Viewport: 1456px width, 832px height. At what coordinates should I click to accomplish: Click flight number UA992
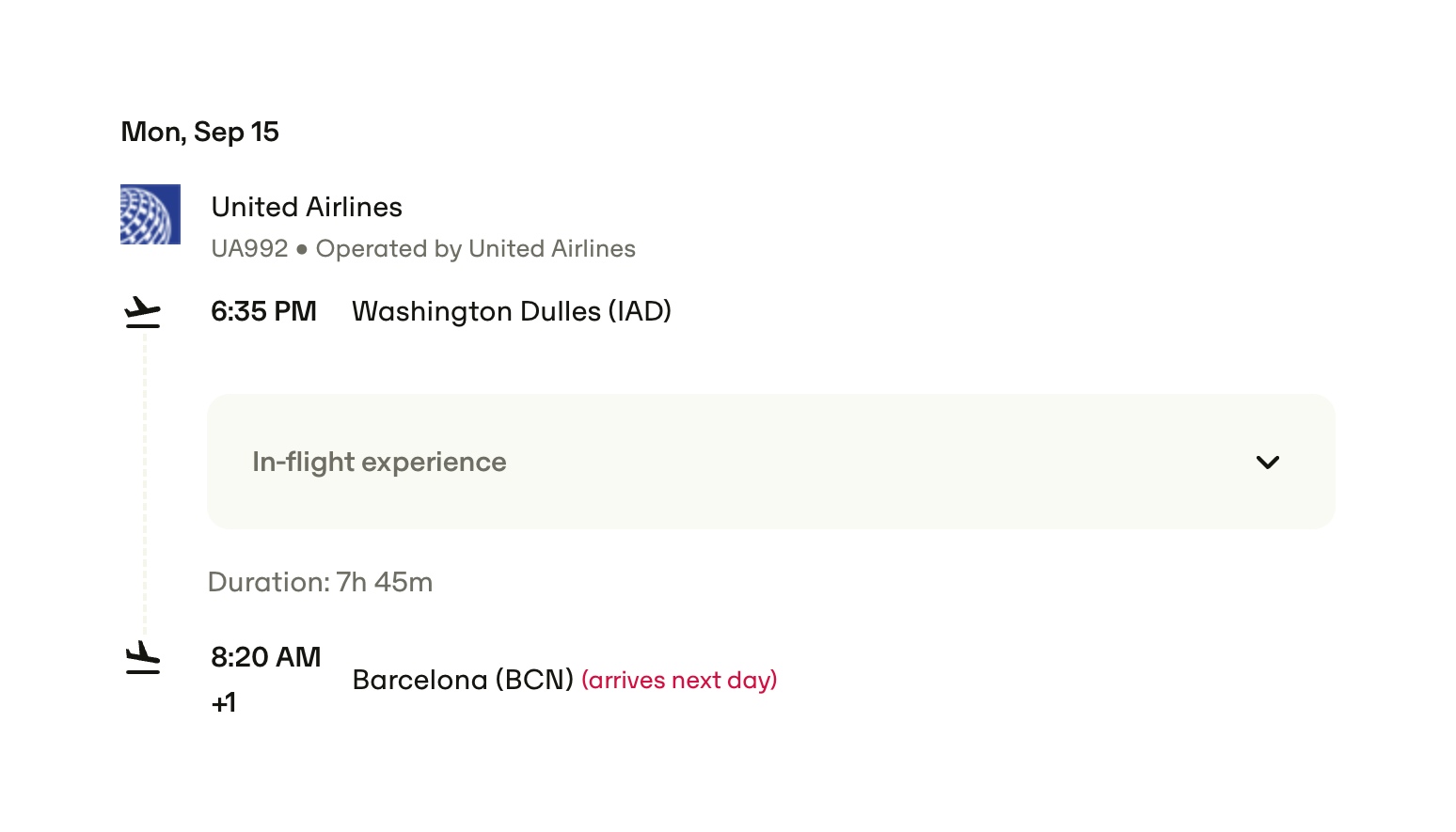pos(249,248)
